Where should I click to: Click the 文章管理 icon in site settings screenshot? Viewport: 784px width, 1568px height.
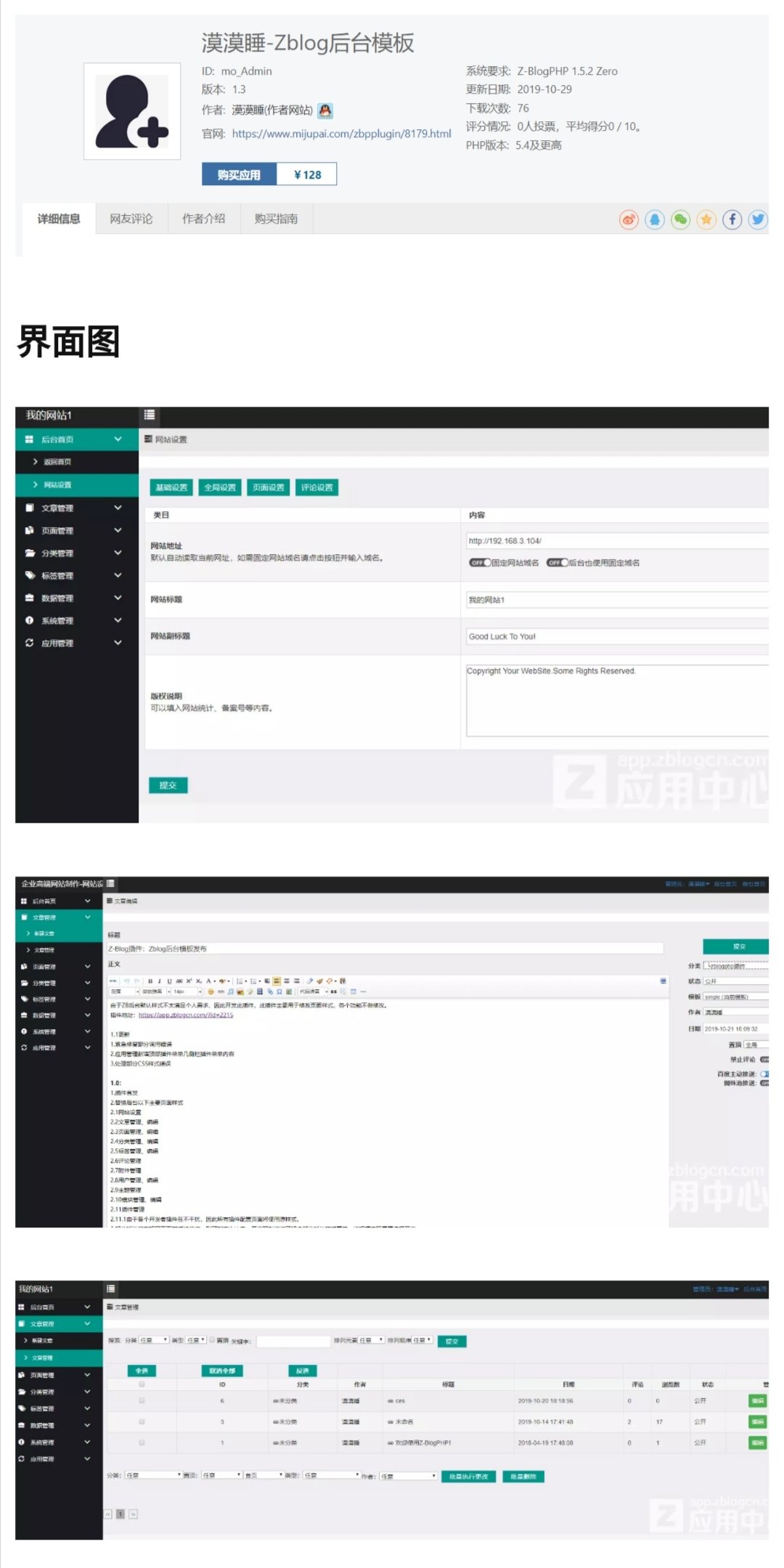(29, 508)
